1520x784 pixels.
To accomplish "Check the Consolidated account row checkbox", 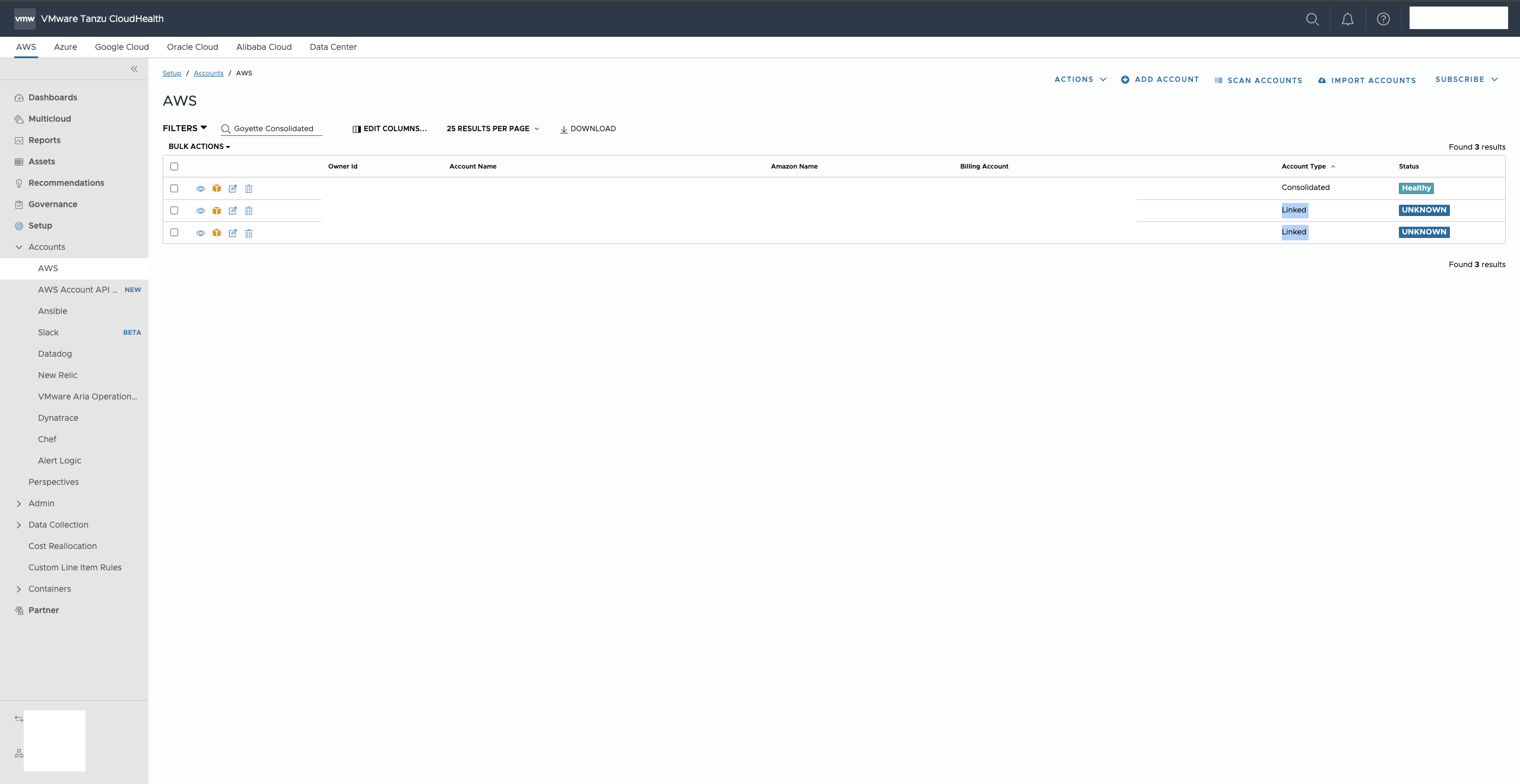I will click(x=174, y=188).
